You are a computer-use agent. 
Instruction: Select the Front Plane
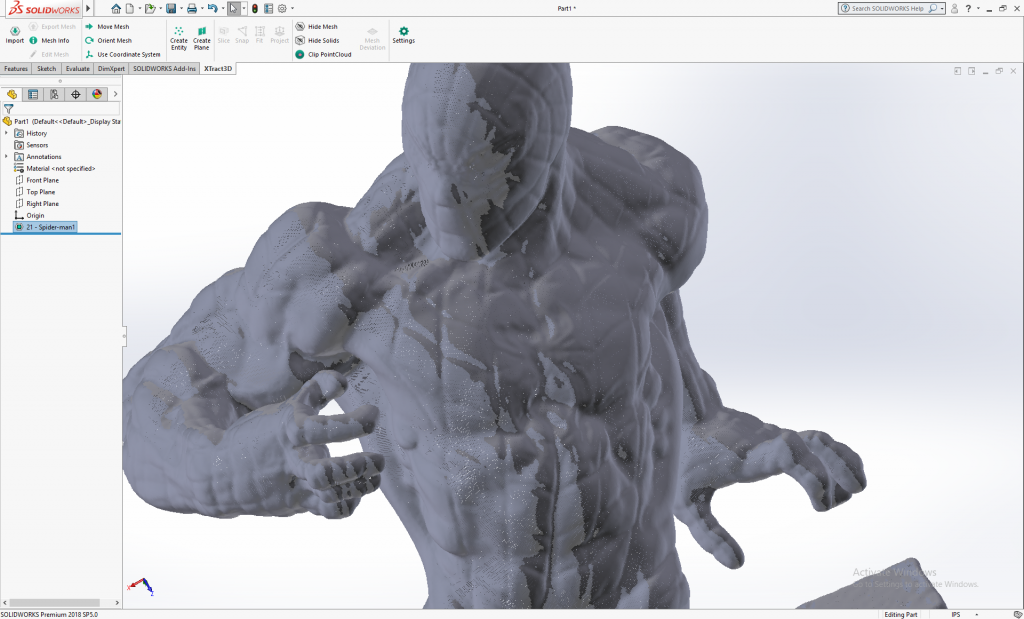(37, 180)
